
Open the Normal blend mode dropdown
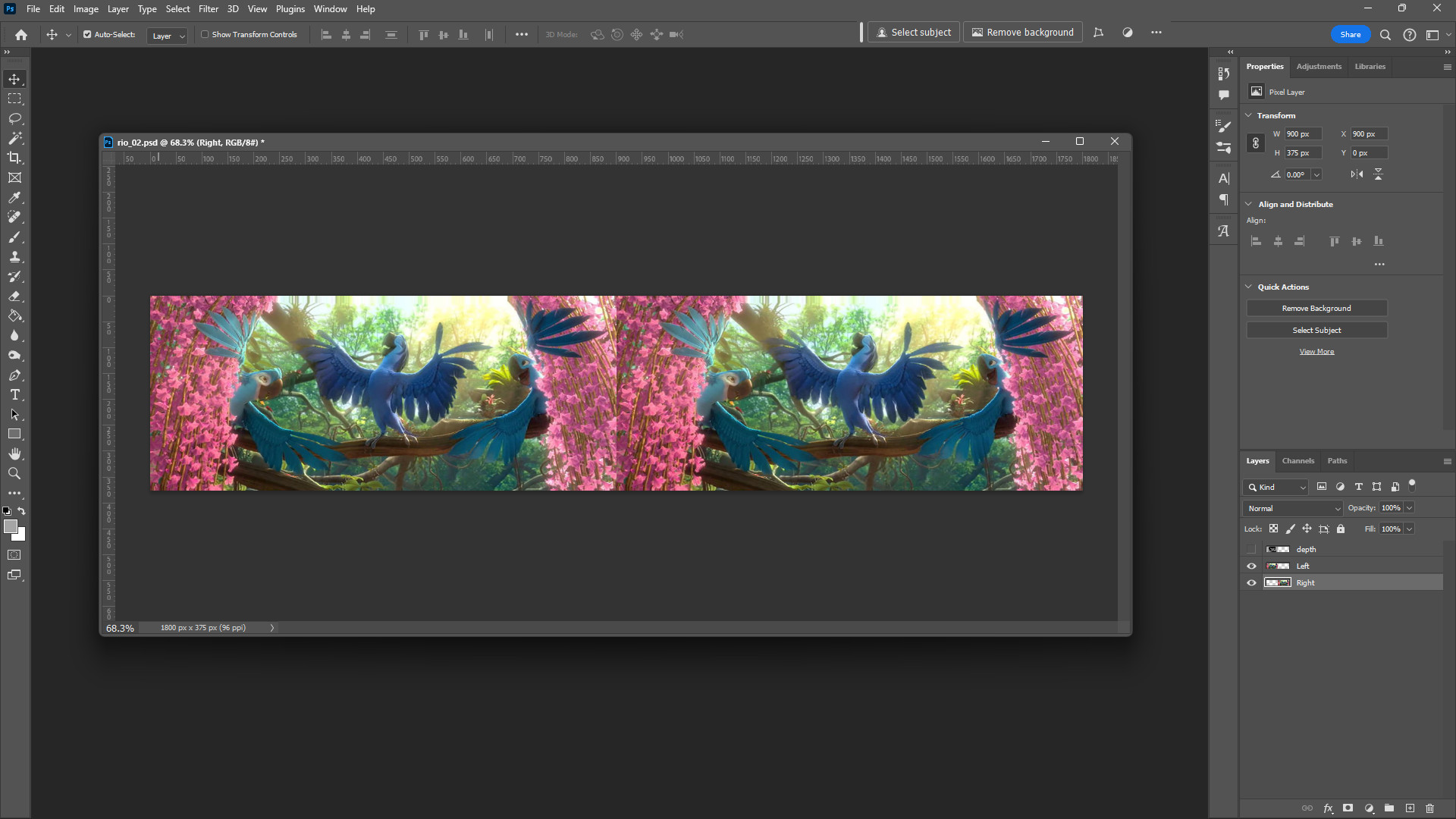click(x=1293, y=508)
